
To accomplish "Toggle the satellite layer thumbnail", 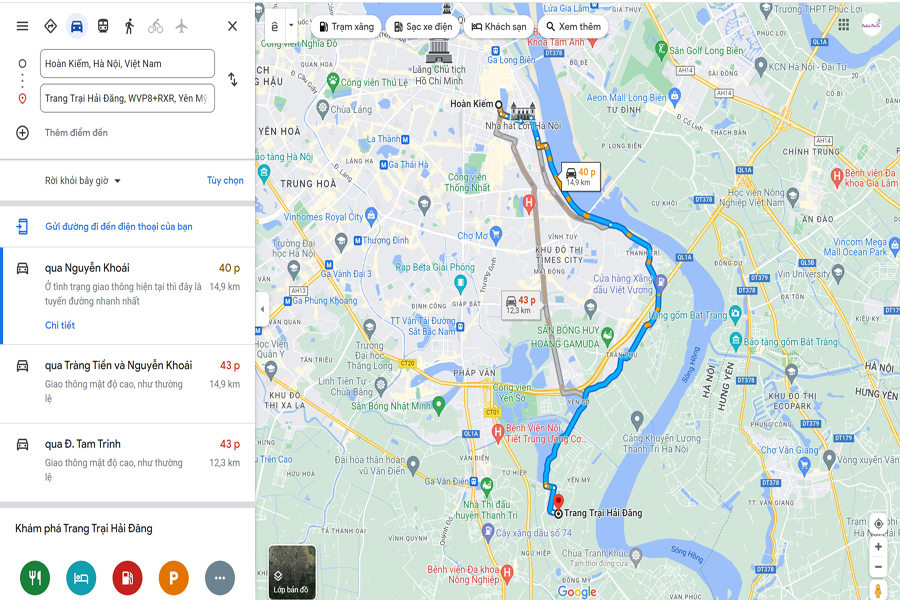I will tap(292, 571).
